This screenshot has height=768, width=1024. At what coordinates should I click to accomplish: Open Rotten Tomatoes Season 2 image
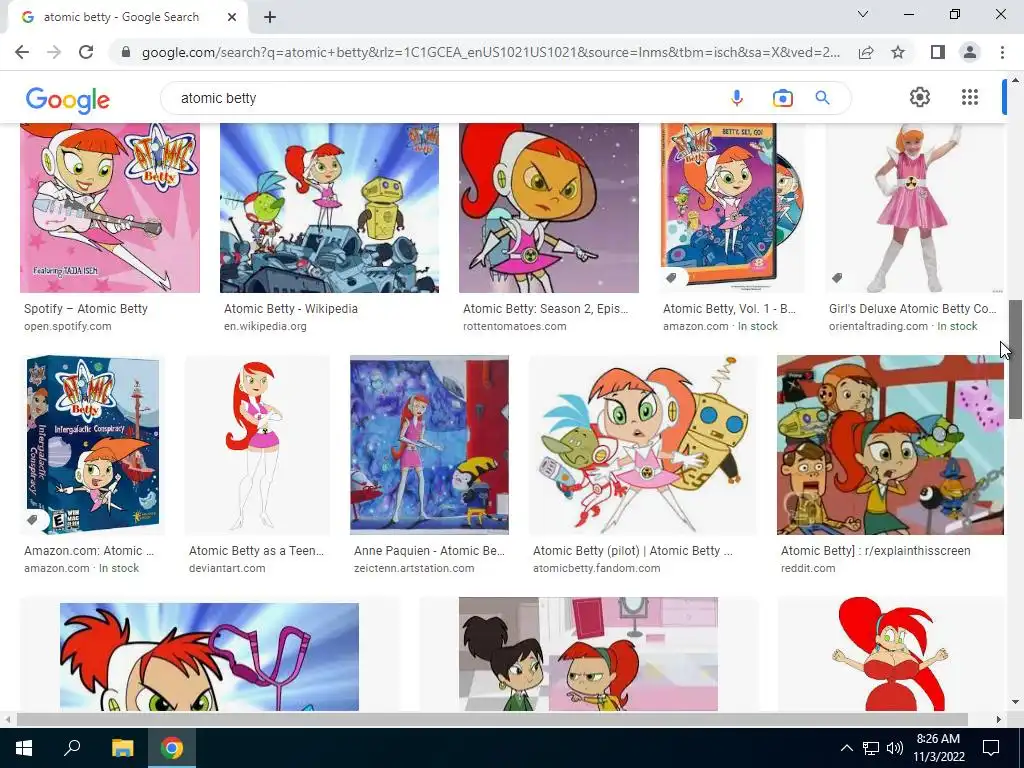tap(549, 208)
